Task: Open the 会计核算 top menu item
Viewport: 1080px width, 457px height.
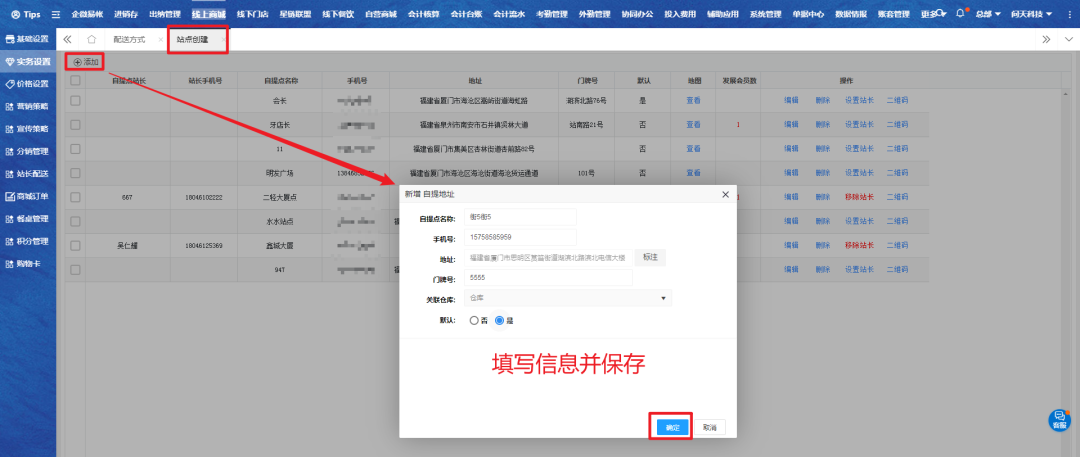Action: coord(426,15)
